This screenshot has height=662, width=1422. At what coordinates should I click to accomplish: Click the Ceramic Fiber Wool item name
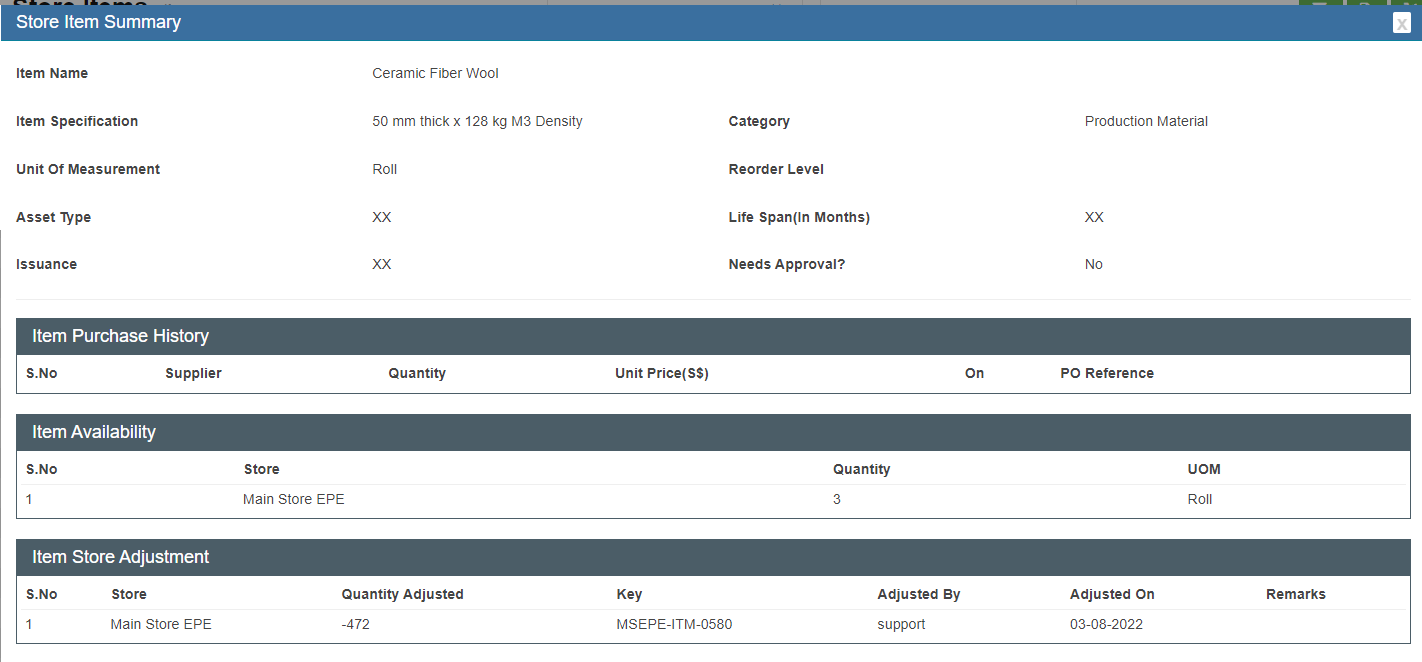pyautogui.click(x=435, y=73)
